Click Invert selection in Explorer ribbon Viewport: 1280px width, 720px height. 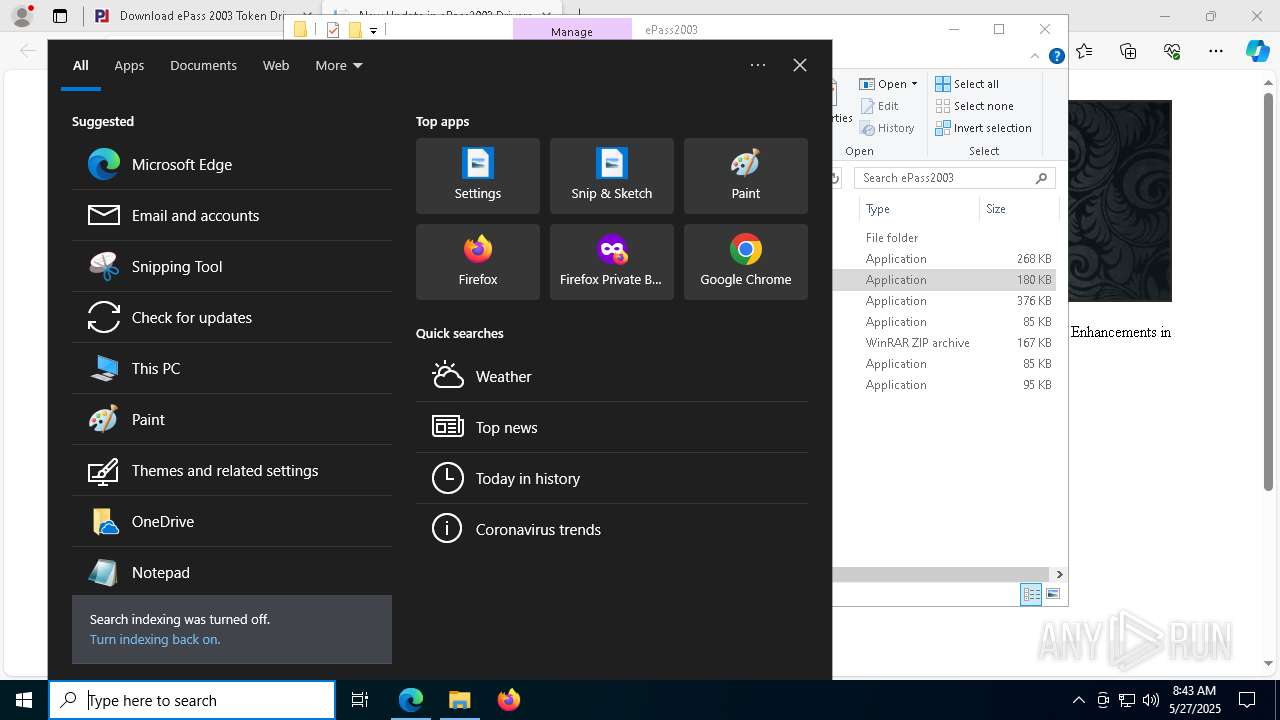pos(983,128)
